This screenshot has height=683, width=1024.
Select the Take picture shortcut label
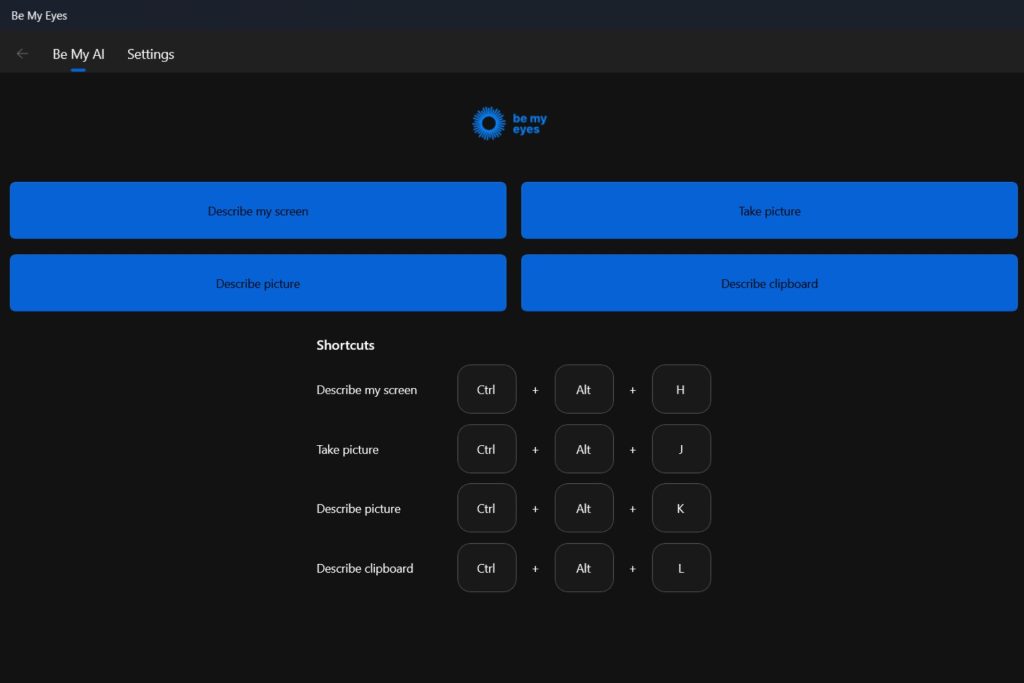(x=347, y=449)
